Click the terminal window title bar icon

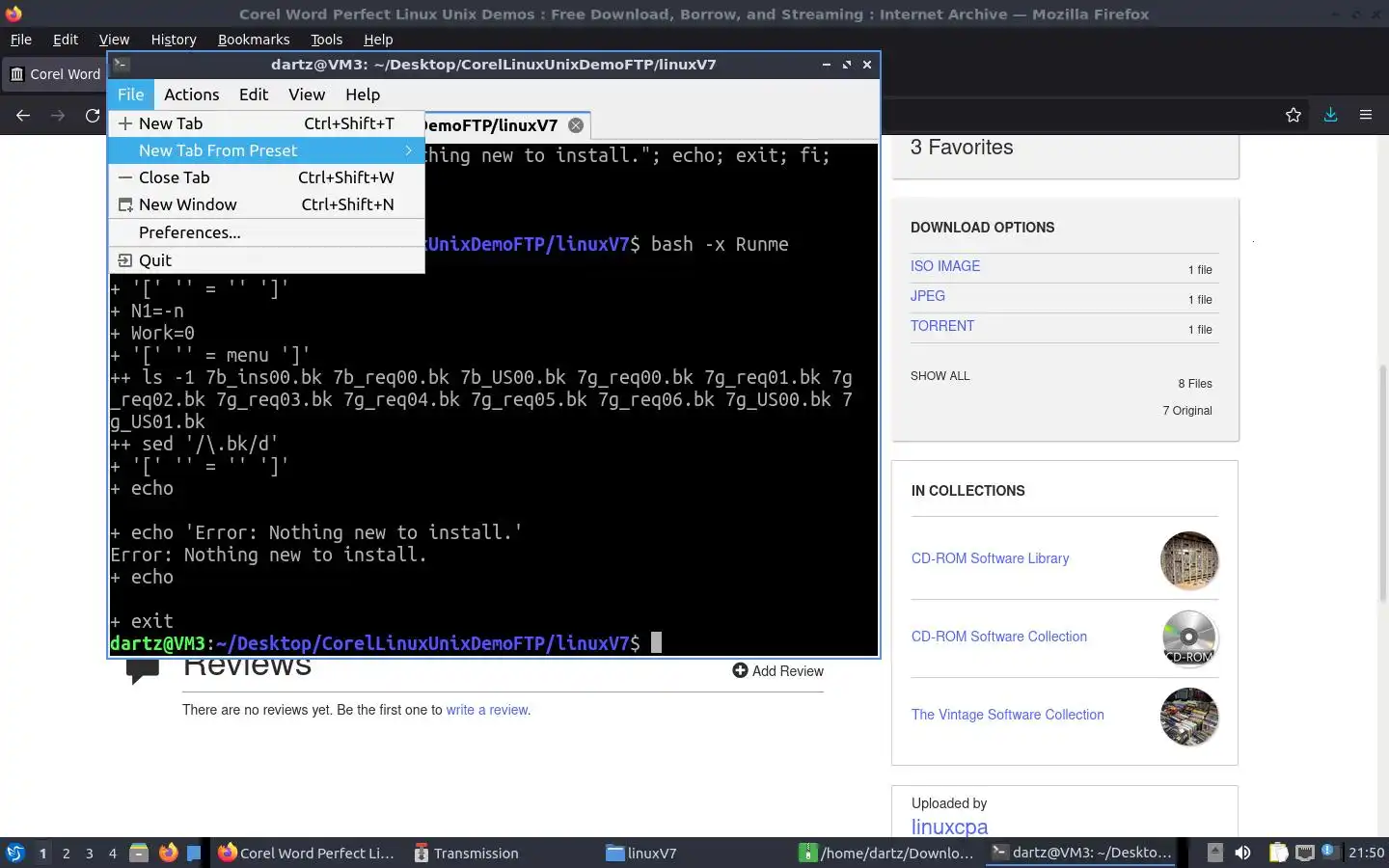[x=121, y=65]
